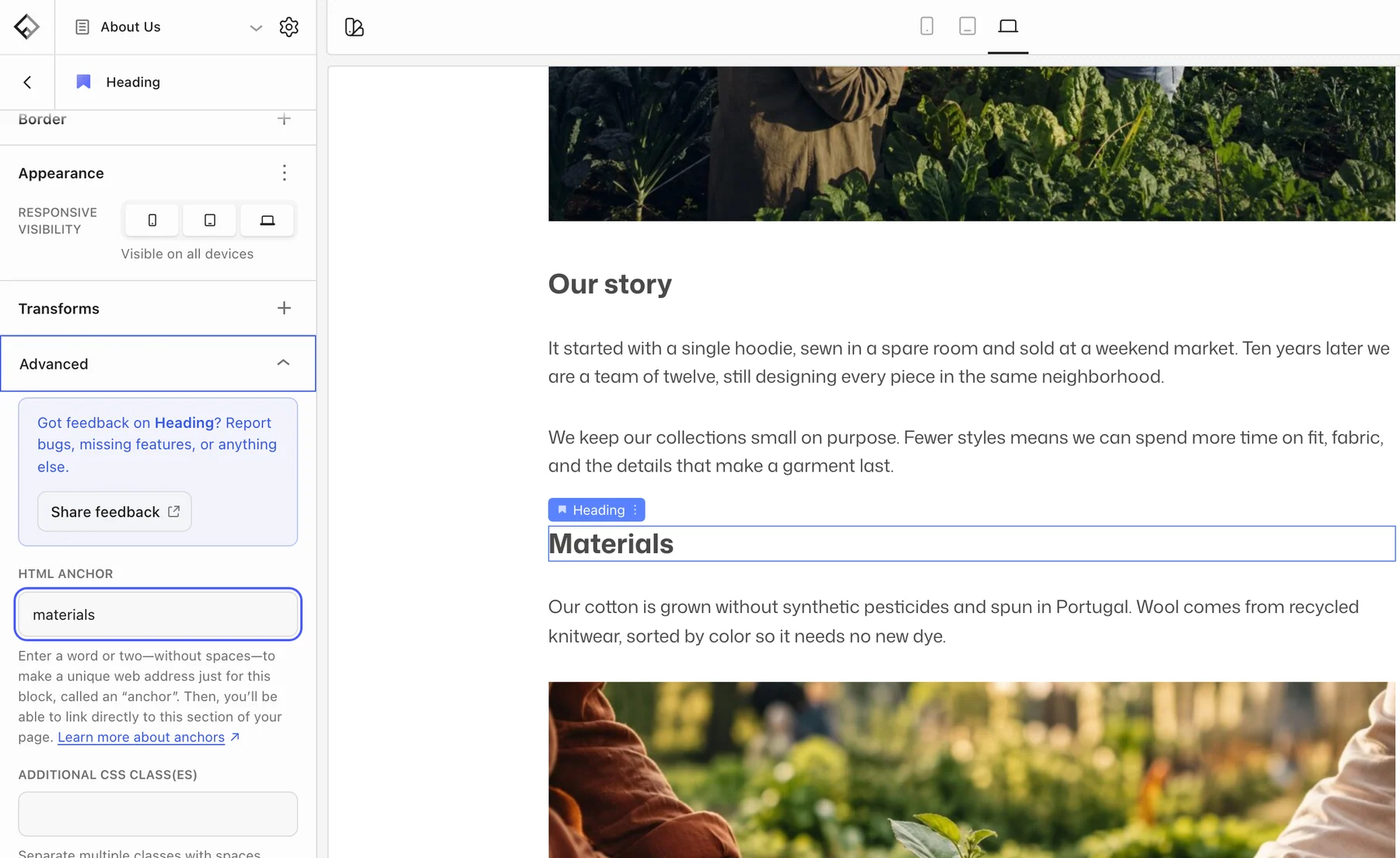Add a Border with plus icon
This screenshot has height=858, width=1400.
[284, 119]
